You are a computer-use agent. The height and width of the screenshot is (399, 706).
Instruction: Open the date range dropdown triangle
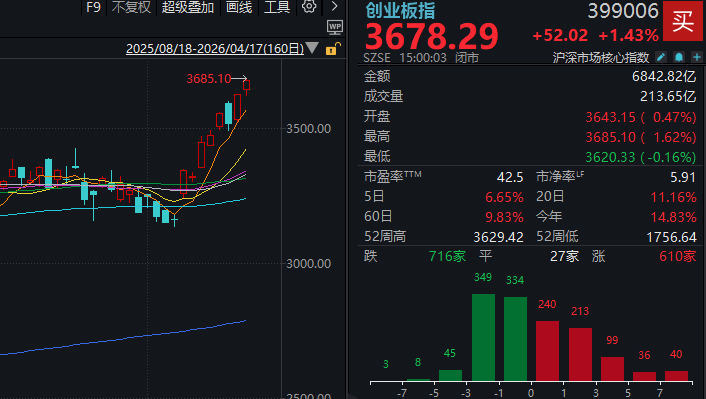tap(312, 48)
